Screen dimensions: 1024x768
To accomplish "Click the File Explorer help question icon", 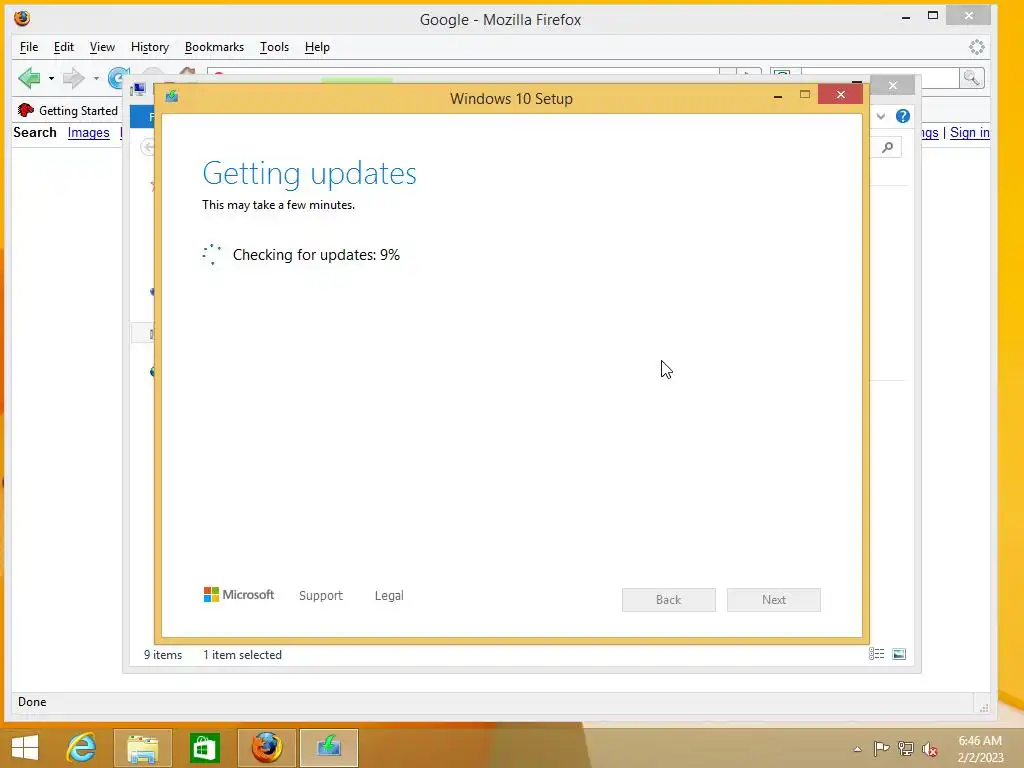I will [903, 116].
